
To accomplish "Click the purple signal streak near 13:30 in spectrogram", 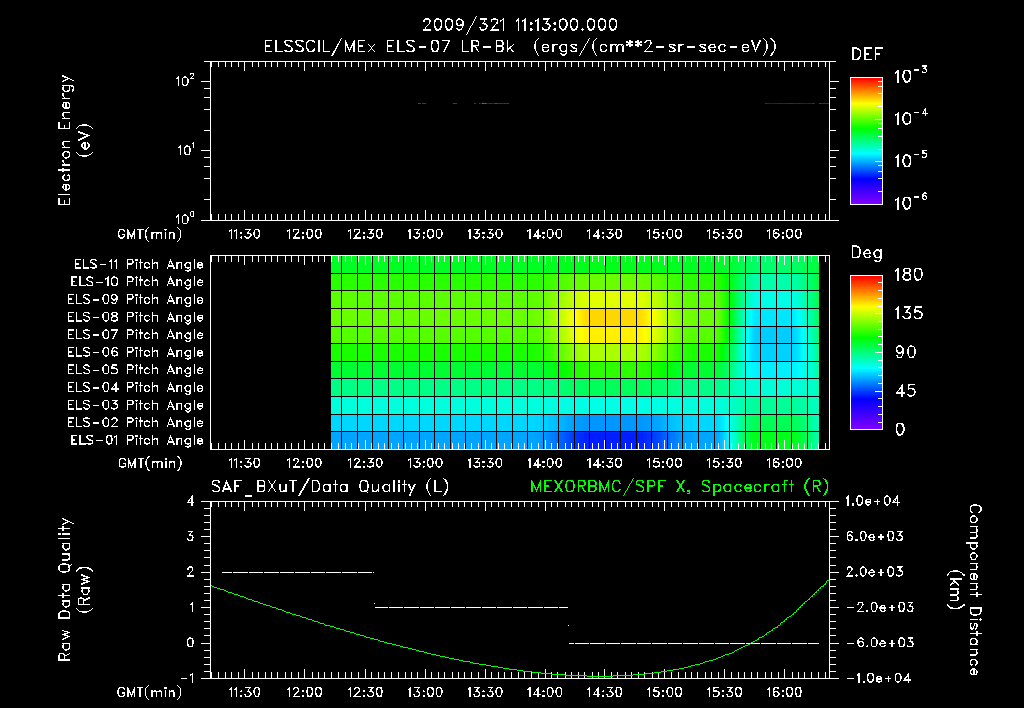I will pyautogui.click(x=491, y=103).
